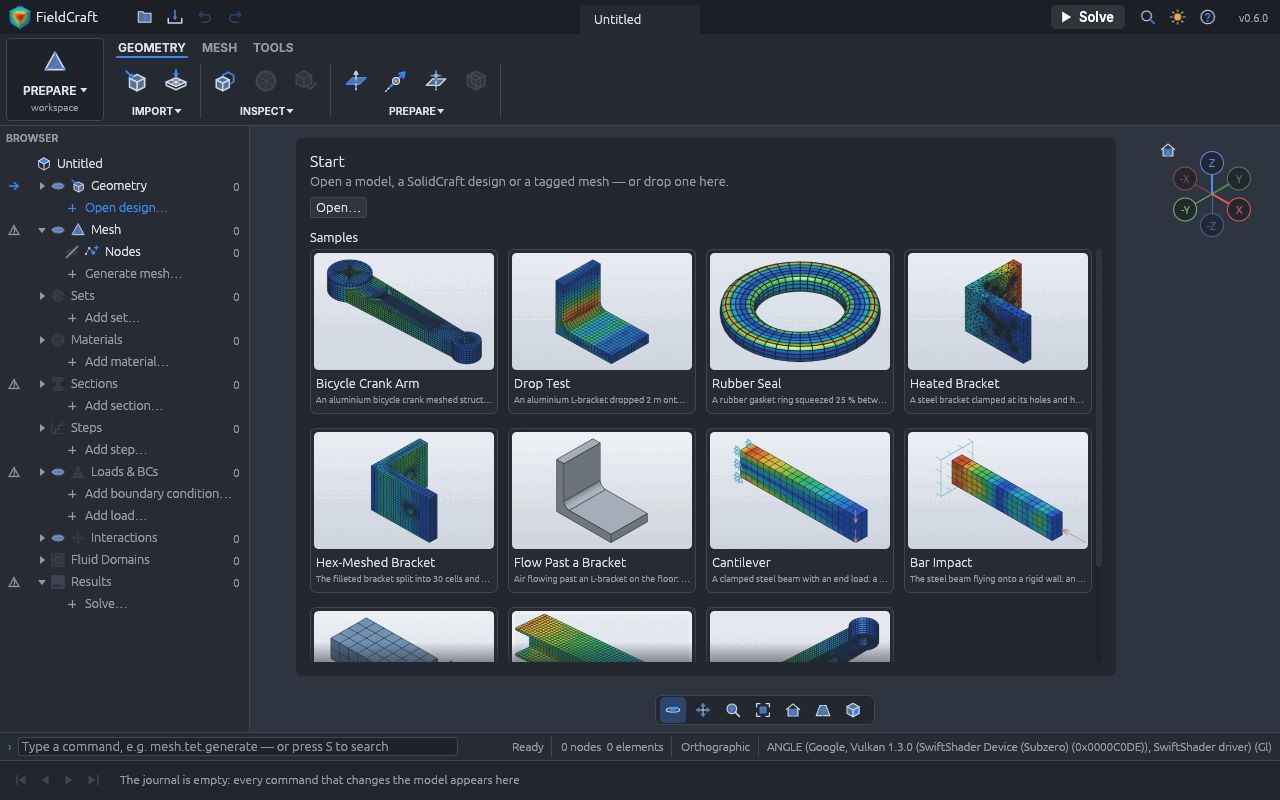Click the first Inspect ribbon cube icon
The width and height of the screenshot is (1280, 800).
point(225,81)
